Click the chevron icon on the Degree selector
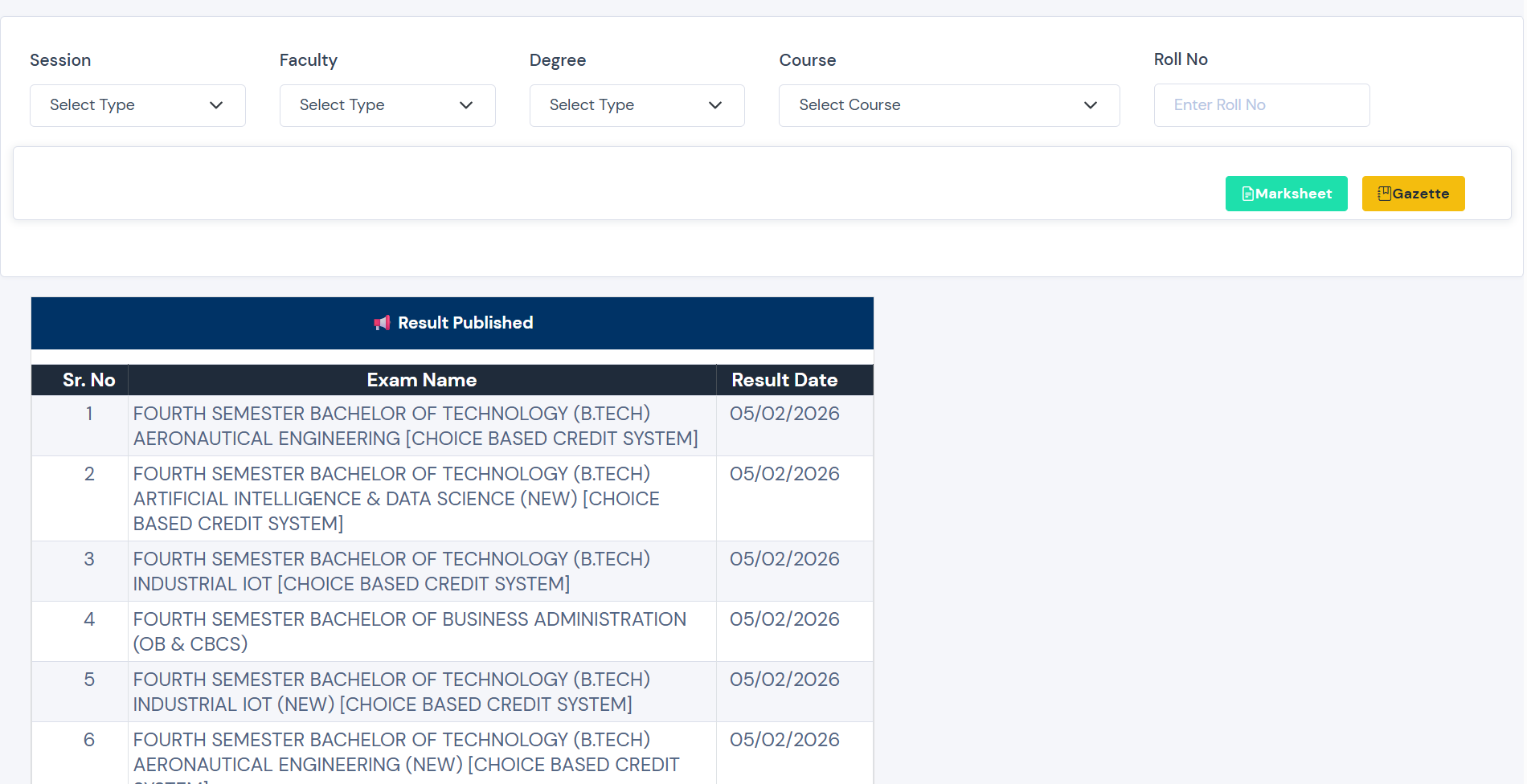This screenshot has height=784, width=1527. point(715,105)
